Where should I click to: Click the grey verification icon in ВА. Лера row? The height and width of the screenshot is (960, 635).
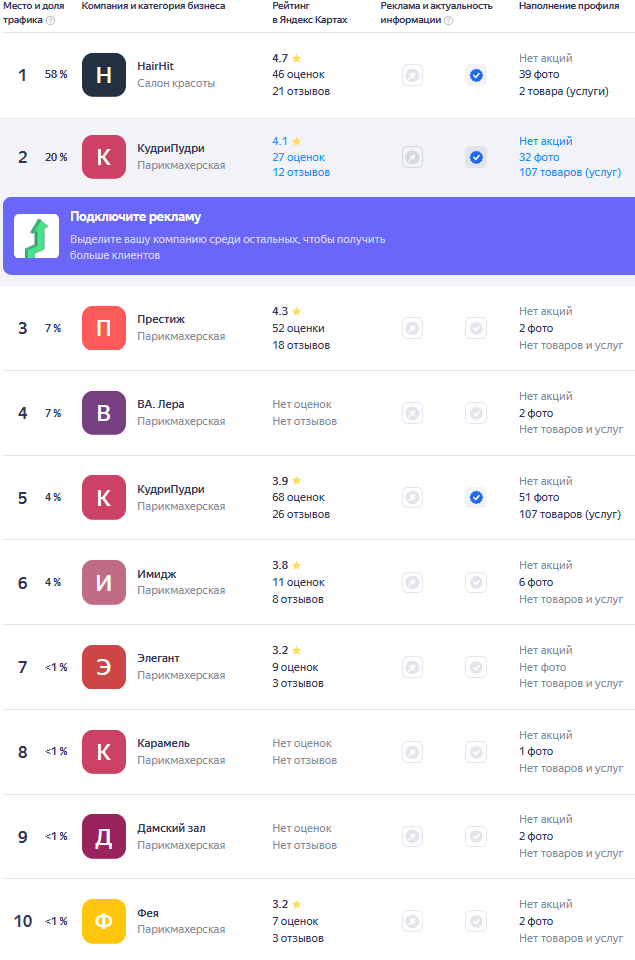[476, 413]
